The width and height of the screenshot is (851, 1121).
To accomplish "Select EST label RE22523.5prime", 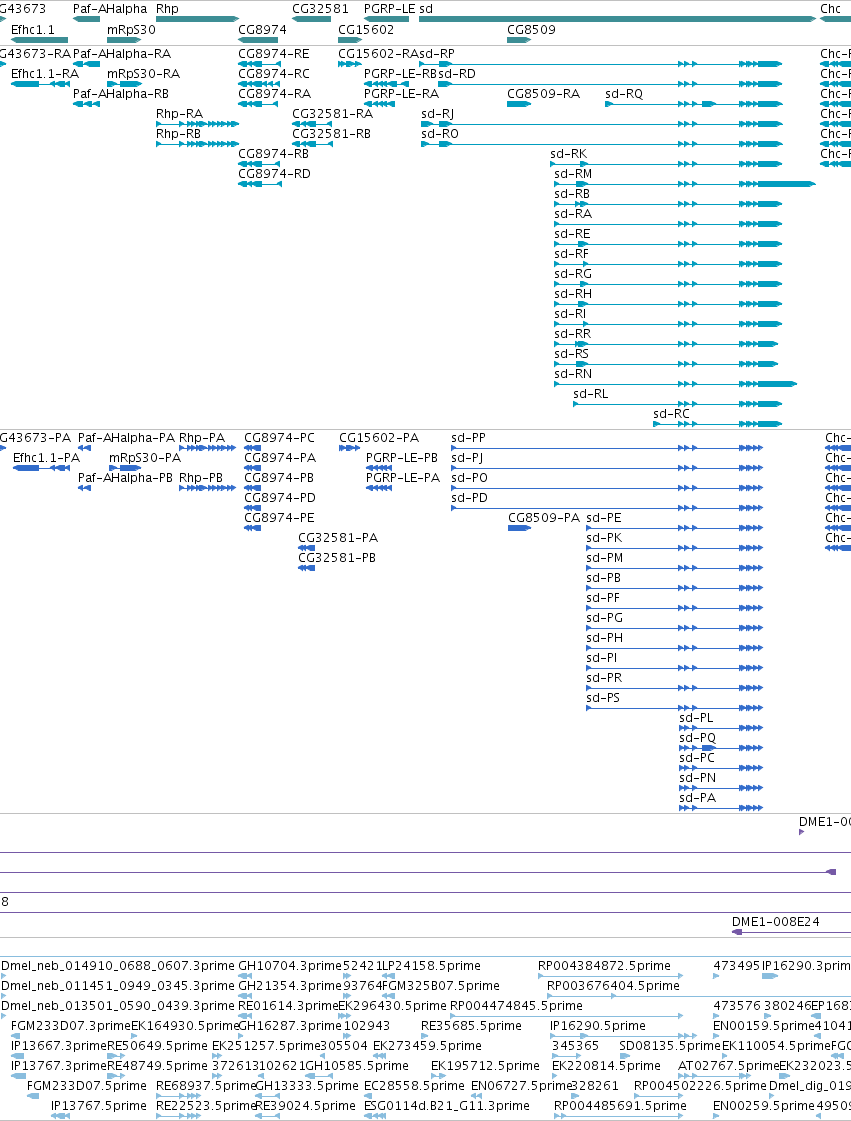I will (205, 1106).
